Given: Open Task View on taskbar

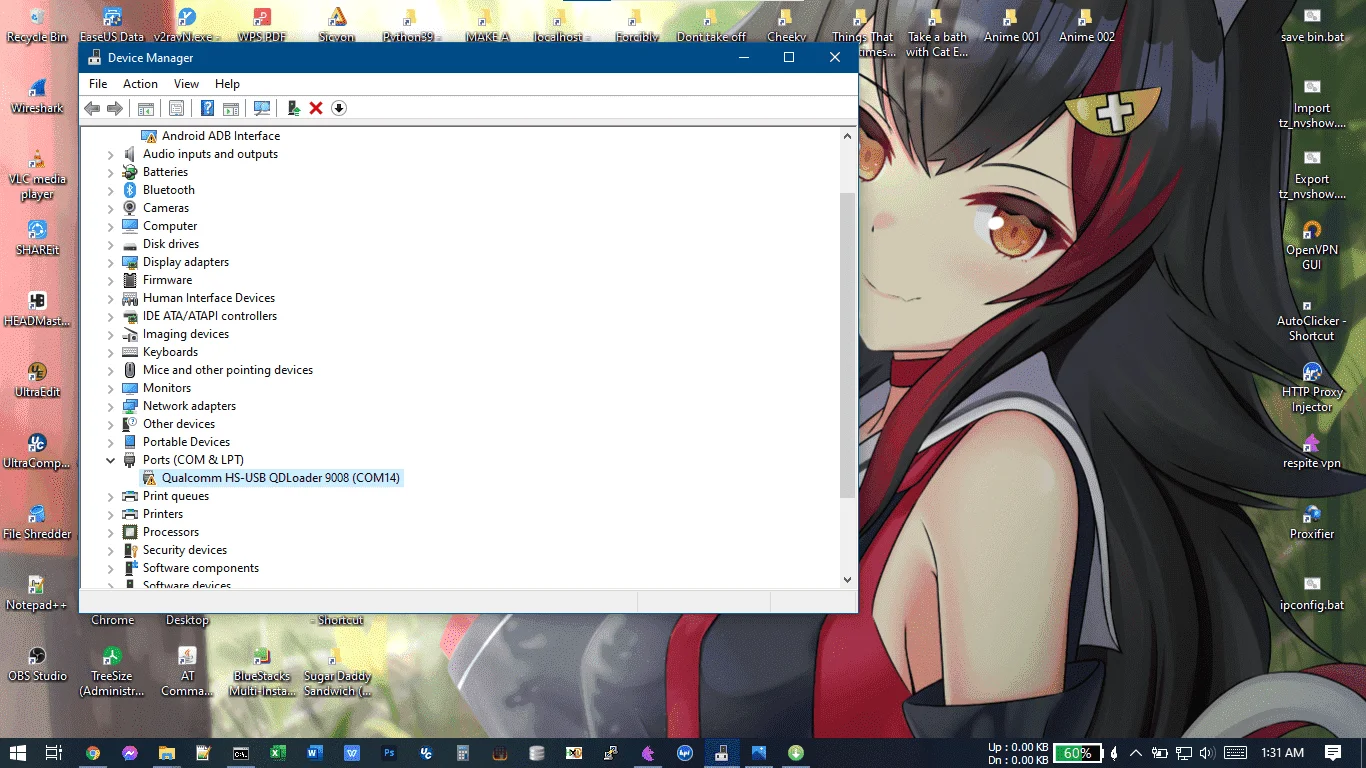Looking at the screenshot, I should click(55, 752).
